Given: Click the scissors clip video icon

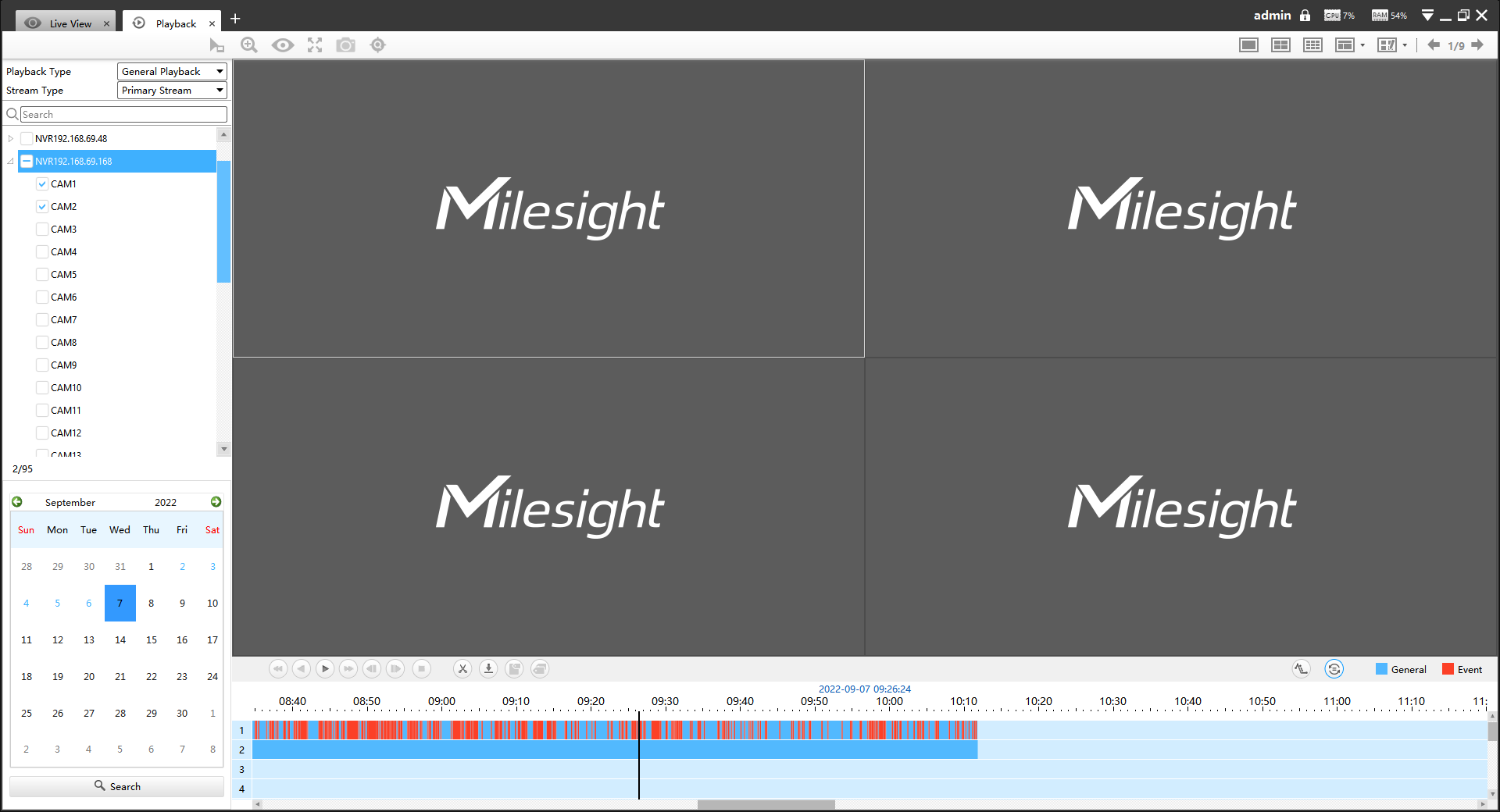Looking at the screenshot, I should pos(462,669).
